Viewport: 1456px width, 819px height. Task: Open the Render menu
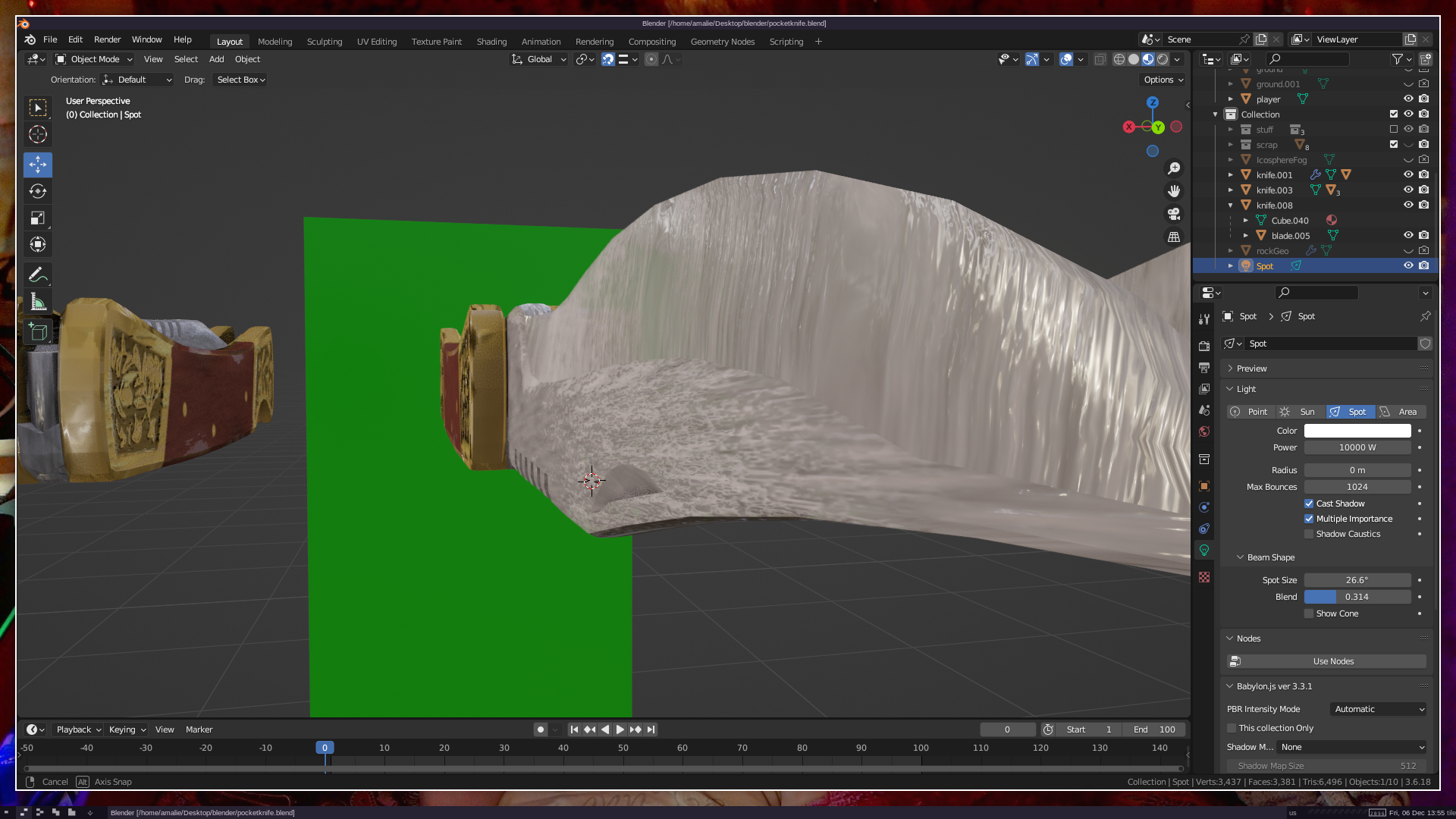[x=107, y=39]
